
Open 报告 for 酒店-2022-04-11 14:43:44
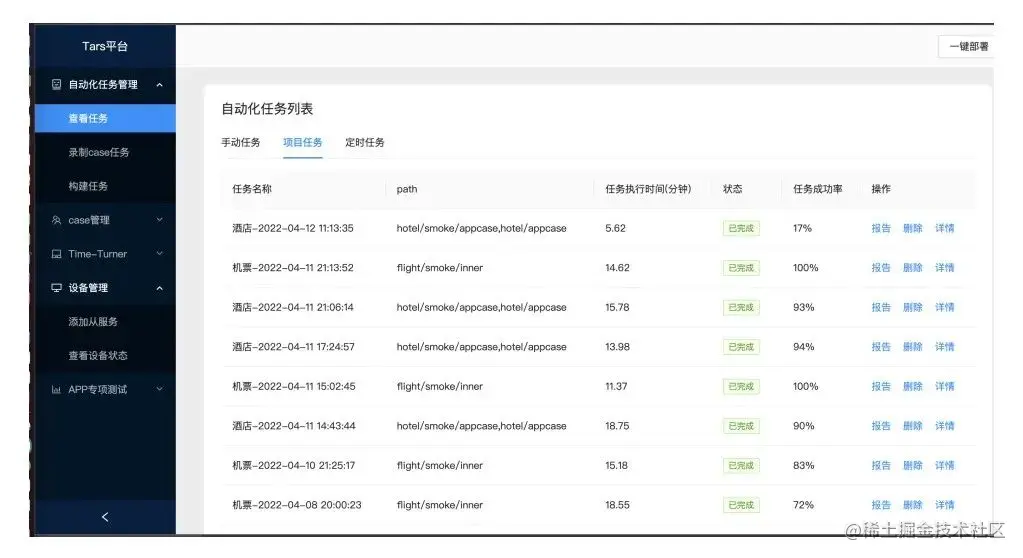coord(881,426)
